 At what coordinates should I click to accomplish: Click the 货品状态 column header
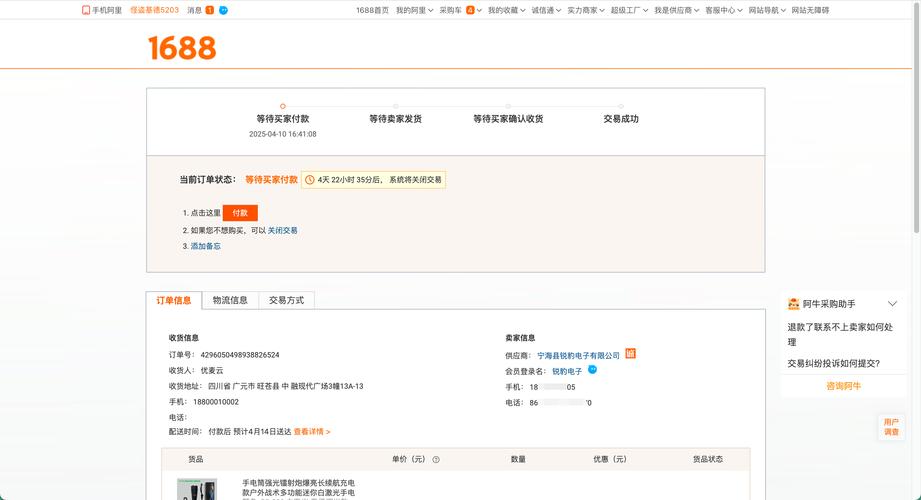point(708,459)
